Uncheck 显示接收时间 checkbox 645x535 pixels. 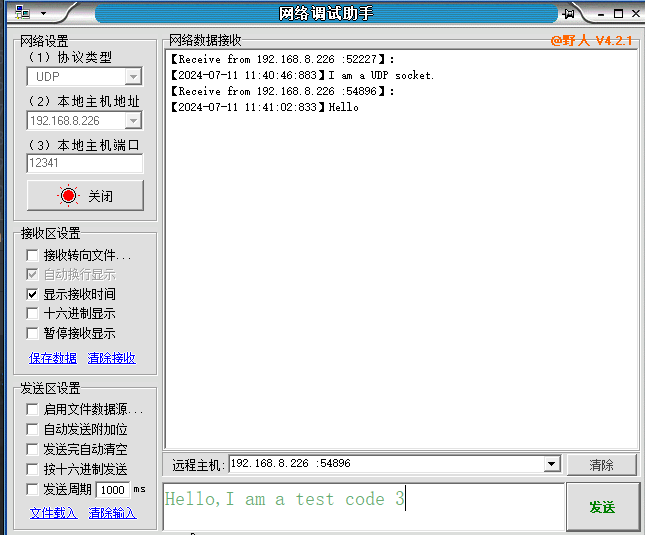pyautogui.click(x=32, y=294)
